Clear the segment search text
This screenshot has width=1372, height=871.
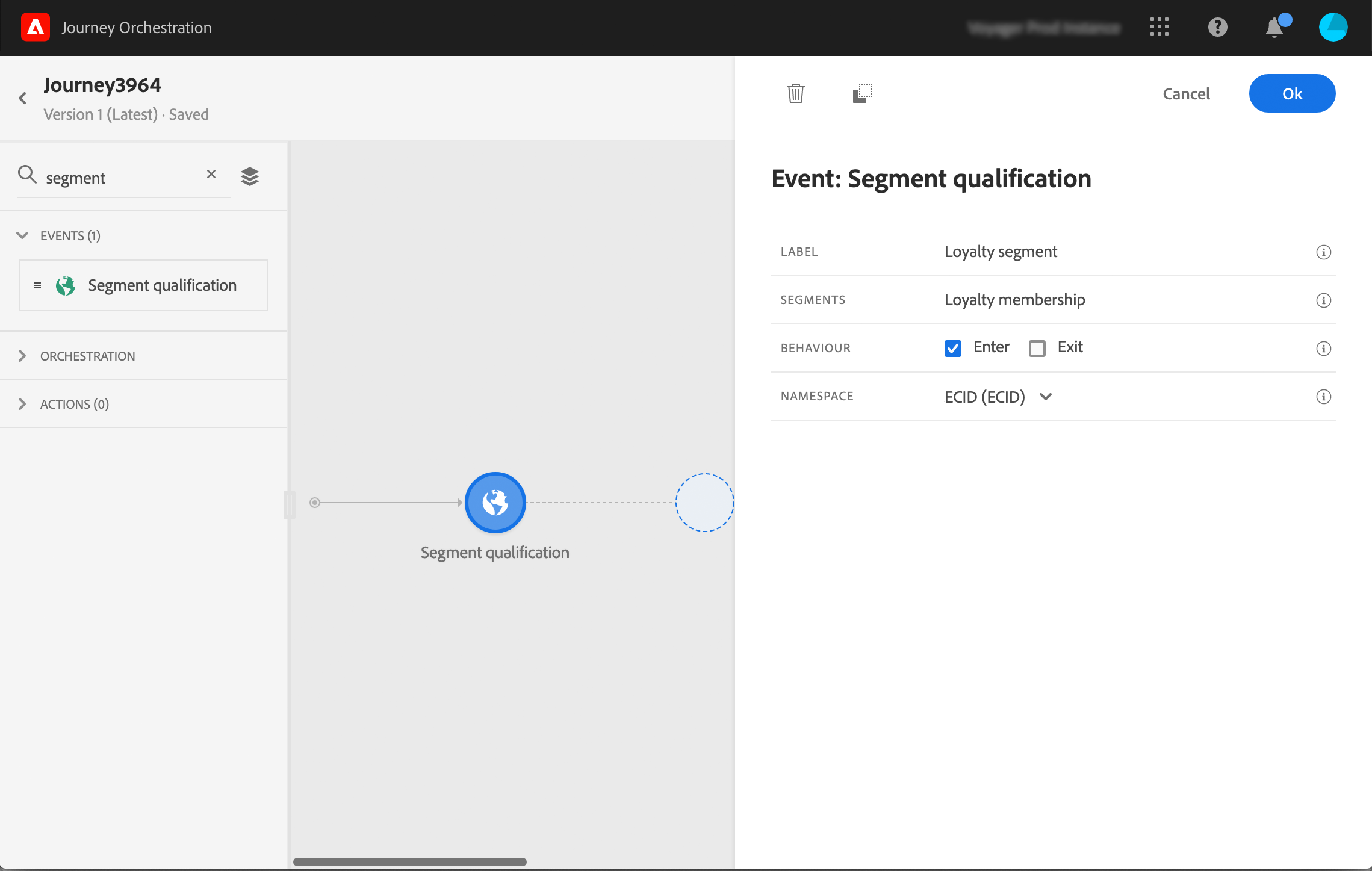(211, 174)
